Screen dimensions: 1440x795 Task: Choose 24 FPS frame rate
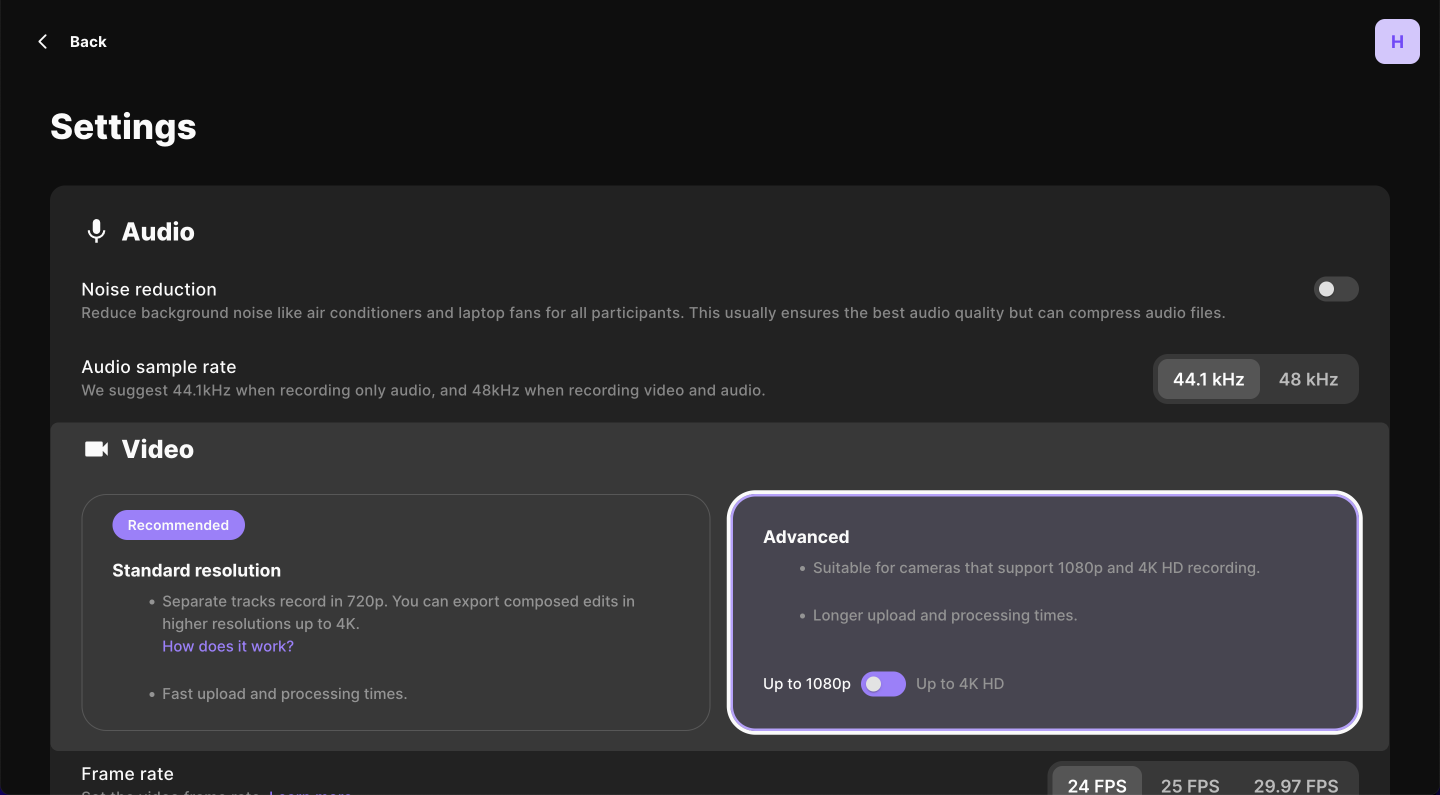pyautogui.click(x=1097, y=785)
